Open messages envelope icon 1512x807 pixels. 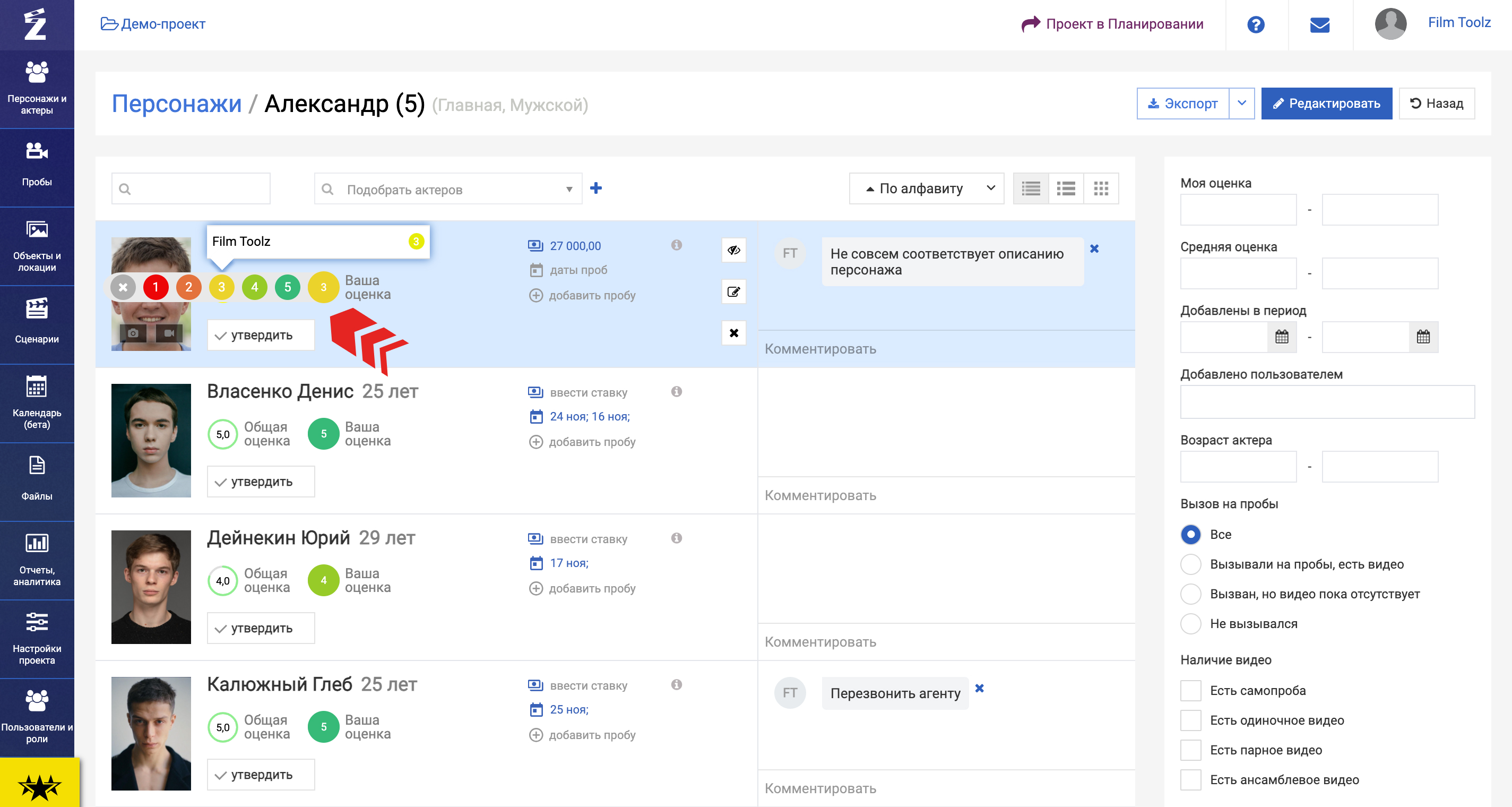tap(1320, 24)
